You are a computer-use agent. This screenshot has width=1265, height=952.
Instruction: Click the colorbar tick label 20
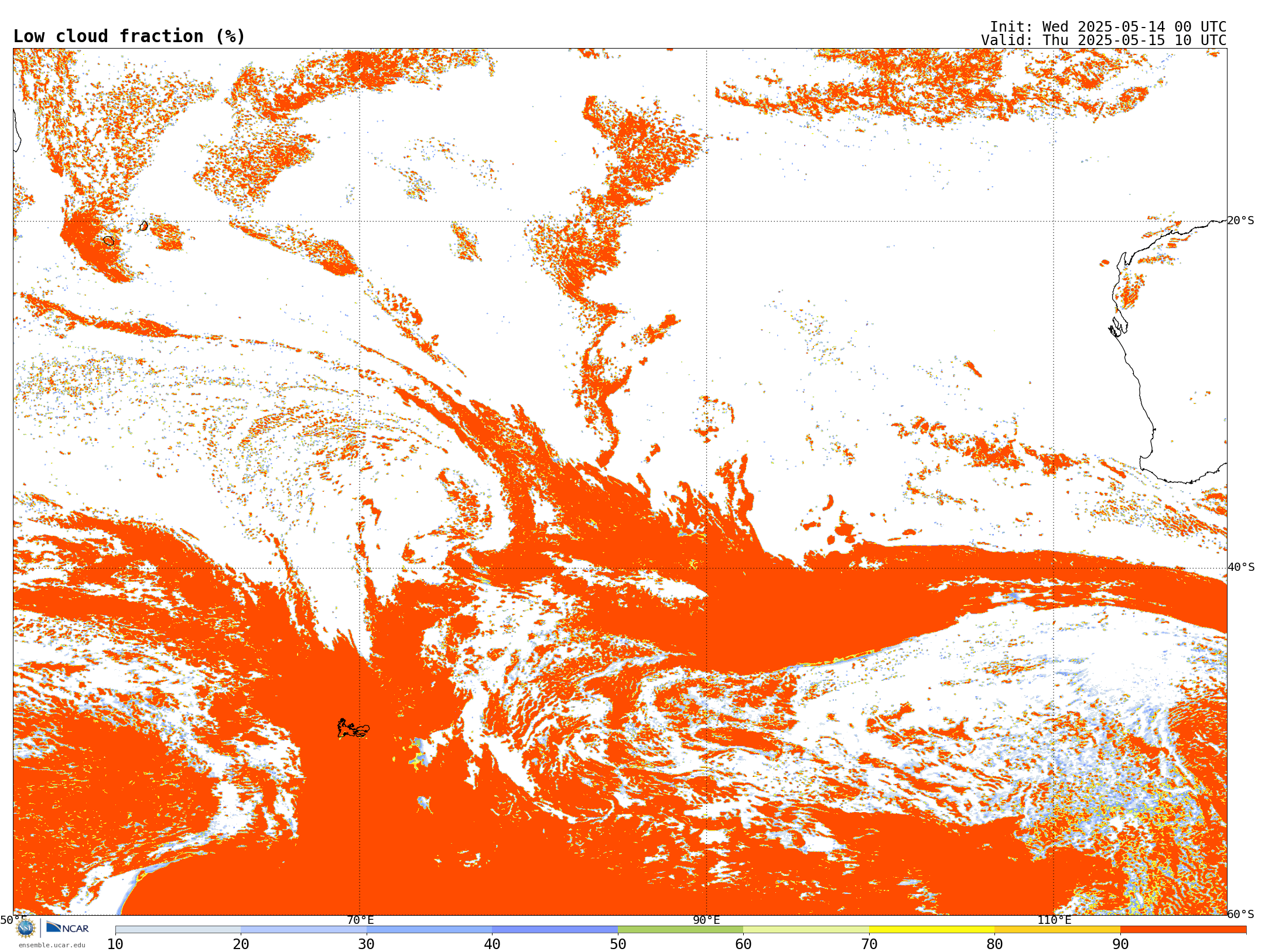(x=241, y=944)
